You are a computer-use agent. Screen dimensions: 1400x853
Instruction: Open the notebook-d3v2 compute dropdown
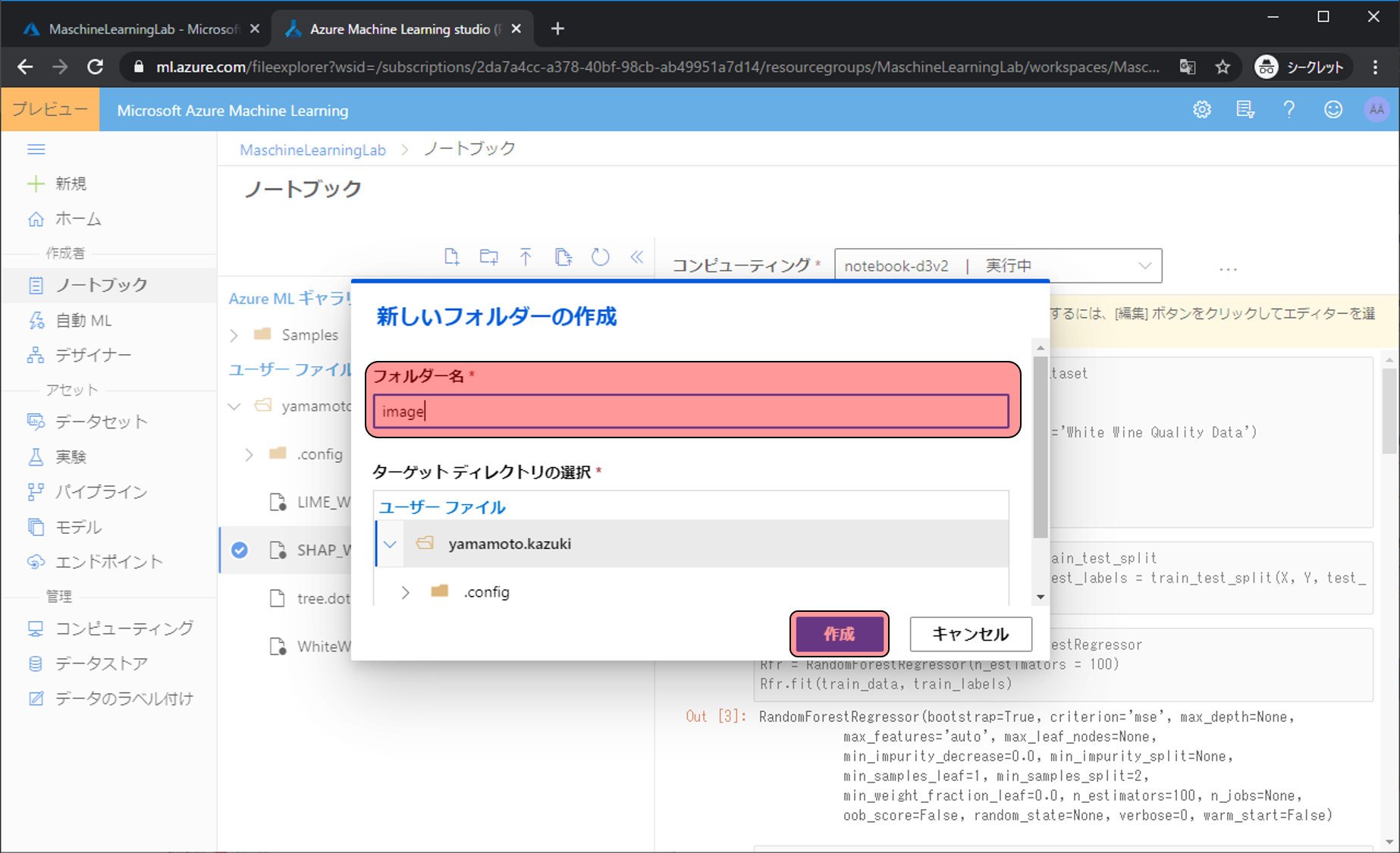tap(997, 265)
